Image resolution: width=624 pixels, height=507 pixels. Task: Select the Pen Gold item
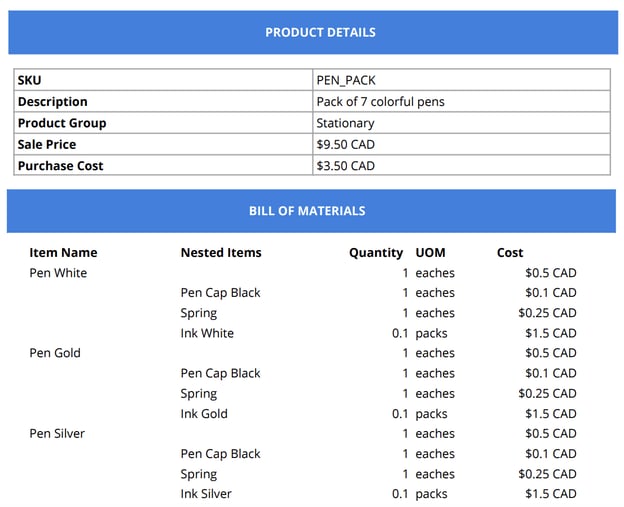click(x=55, y=353)
